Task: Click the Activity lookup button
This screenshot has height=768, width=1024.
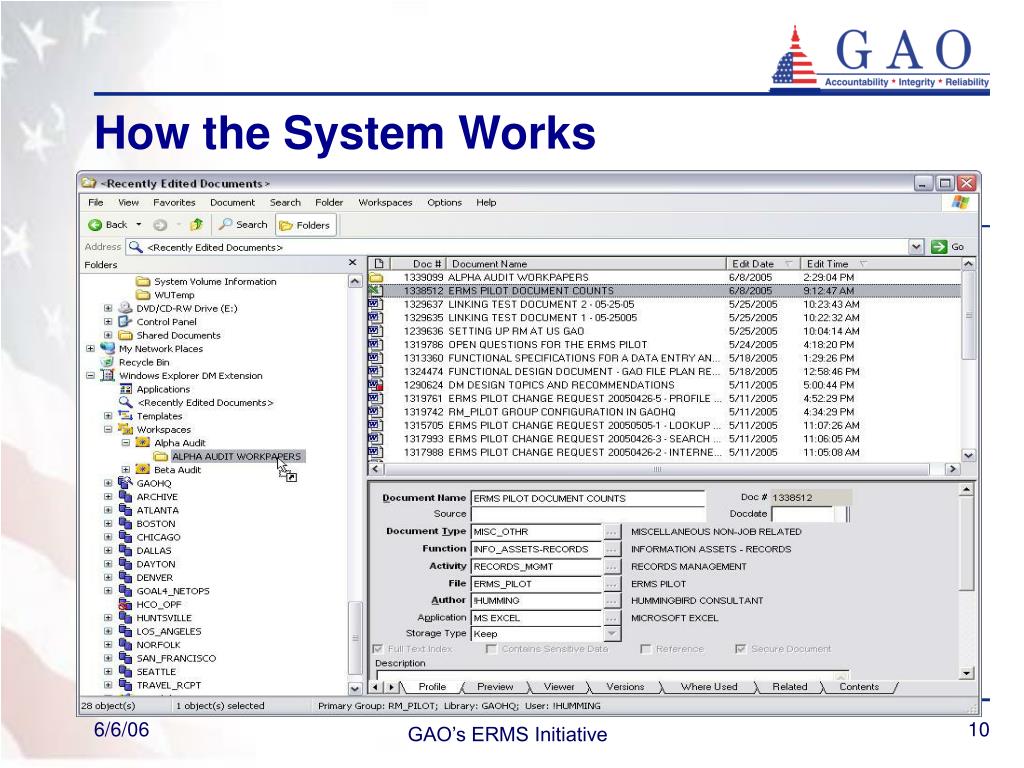Action: pos(611,567)
